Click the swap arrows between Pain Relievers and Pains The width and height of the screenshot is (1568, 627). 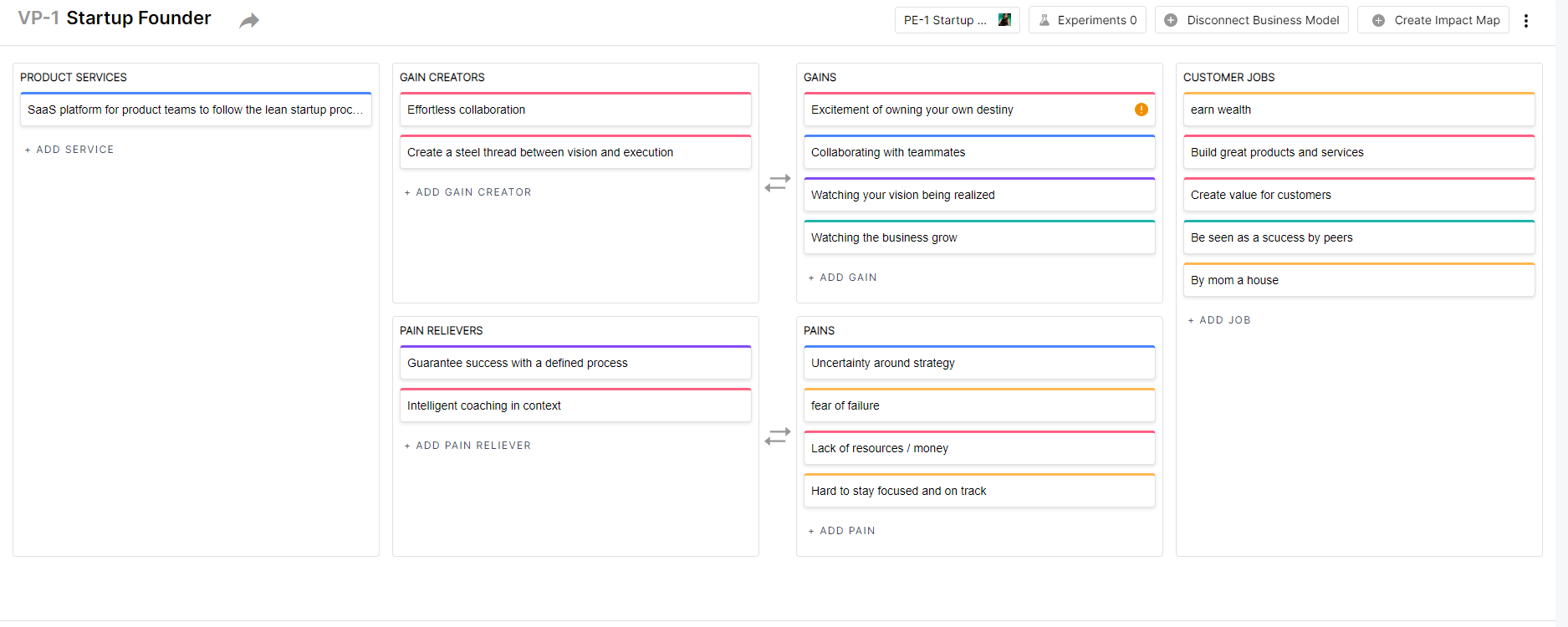point(778,436)
